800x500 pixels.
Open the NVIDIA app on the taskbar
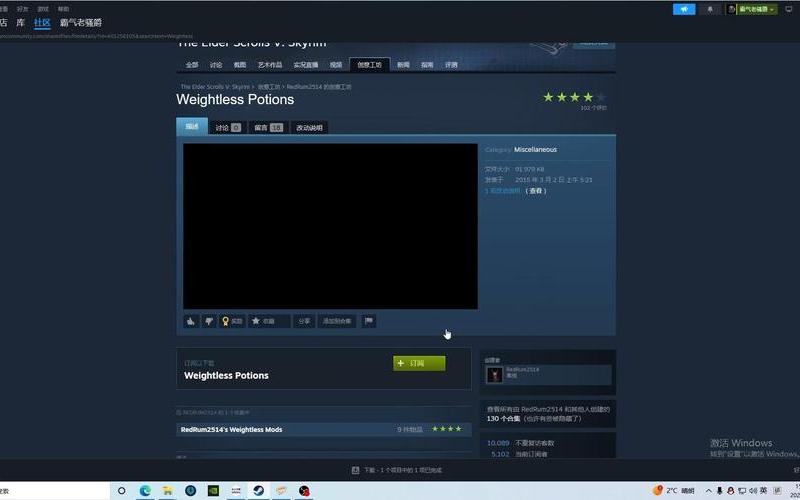(x=213, y=491)
